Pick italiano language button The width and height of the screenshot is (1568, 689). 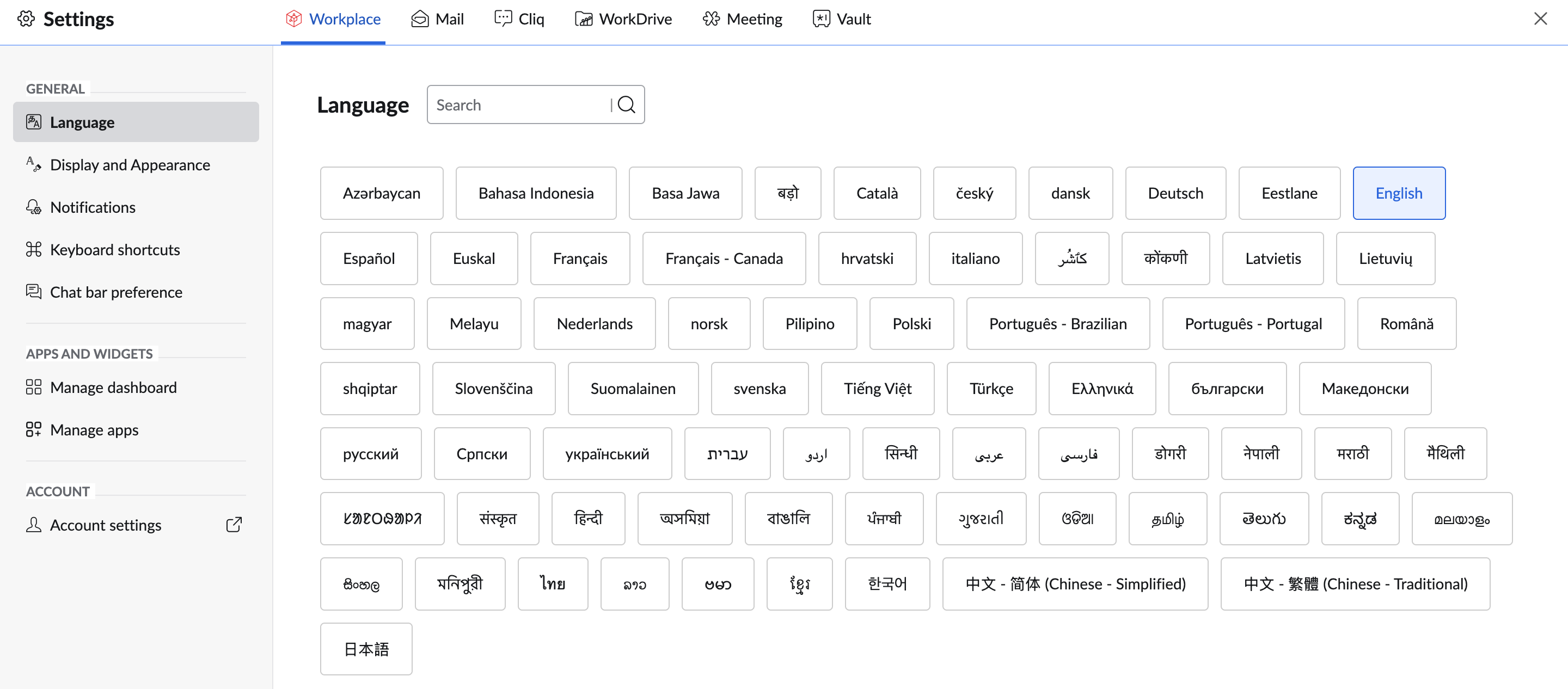(975, 258)
